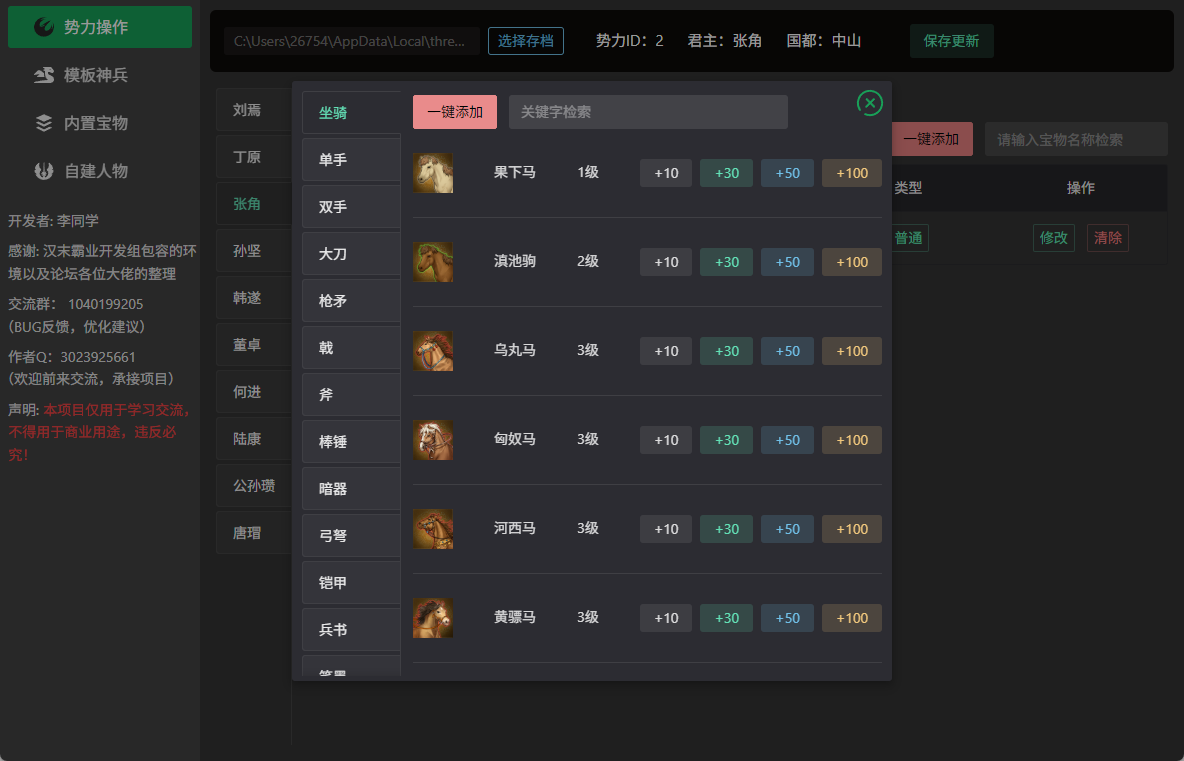1184x761 pixels.
Task: Add +50 of 河西马
Action: [788, 529]
